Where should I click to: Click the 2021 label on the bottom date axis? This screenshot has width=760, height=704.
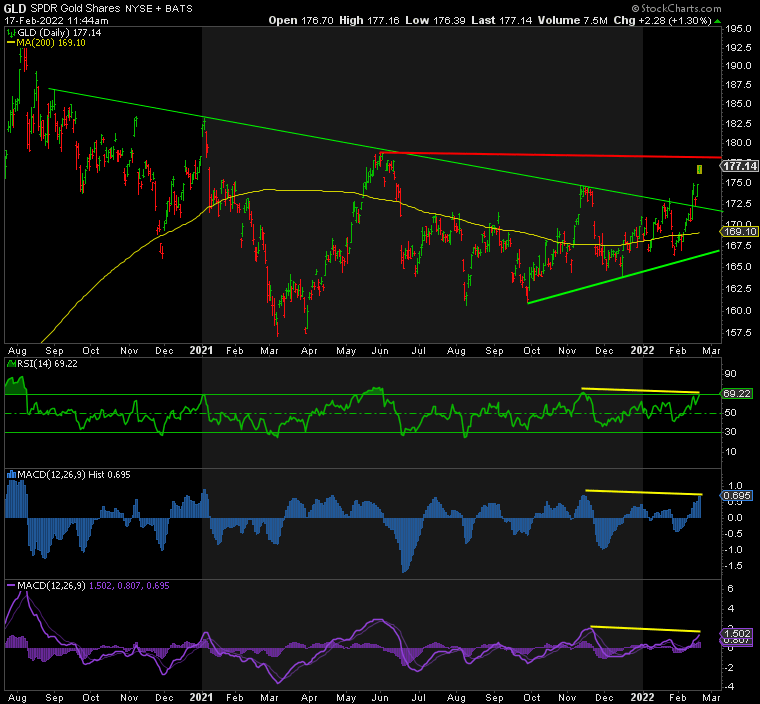click(201, 697)
